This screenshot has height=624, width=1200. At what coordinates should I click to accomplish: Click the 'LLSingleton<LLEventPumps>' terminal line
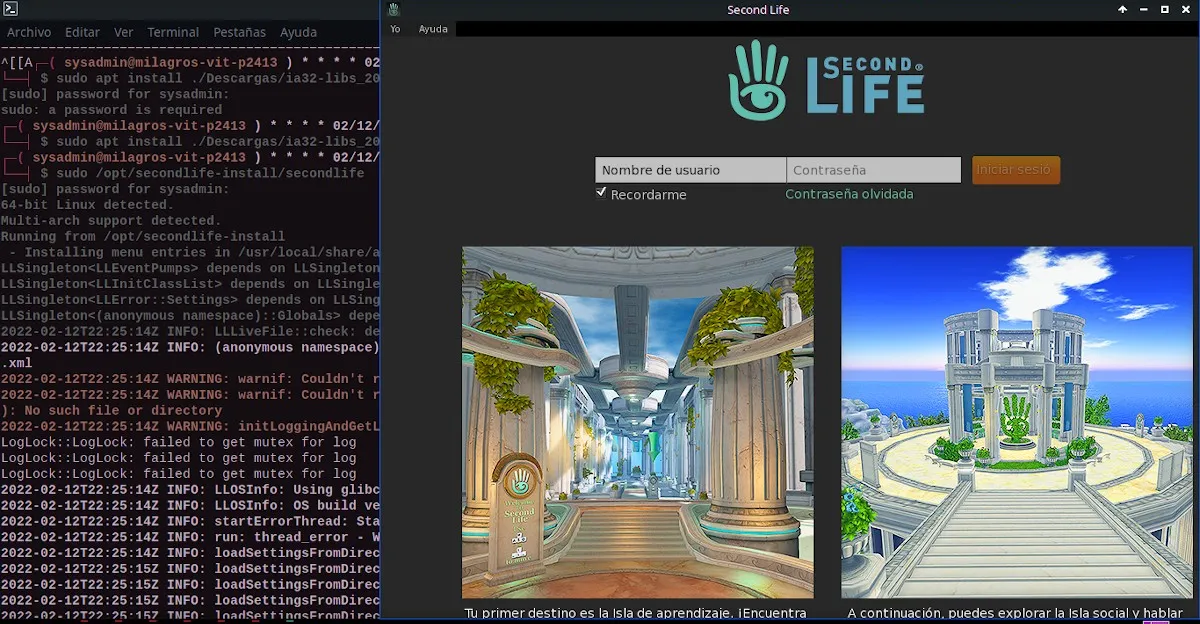pos(190,268)
